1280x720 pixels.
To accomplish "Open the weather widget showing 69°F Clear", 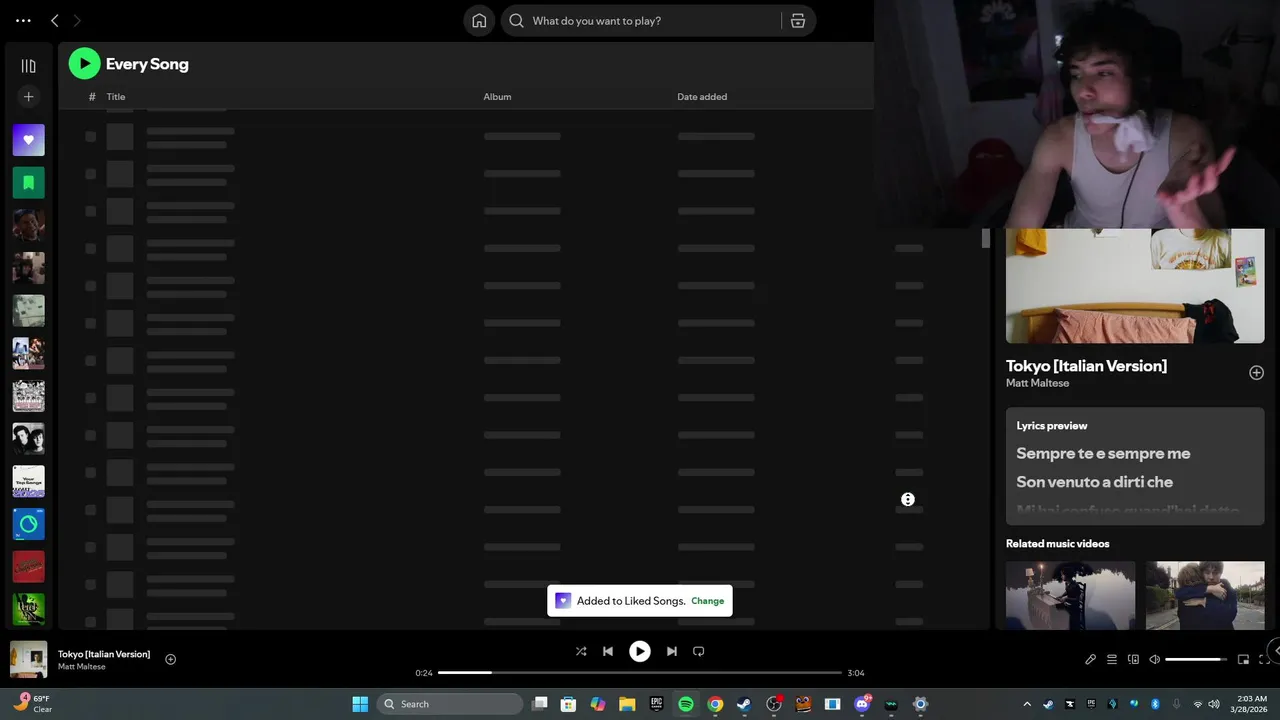I will (33, 704).
